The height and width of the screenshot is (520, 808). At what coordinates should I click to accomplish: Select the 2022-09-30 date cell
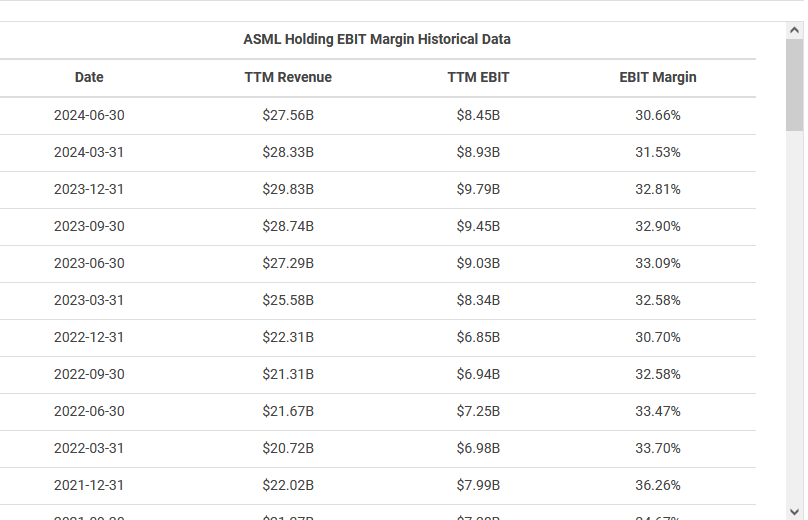click(x=89, y=375)
